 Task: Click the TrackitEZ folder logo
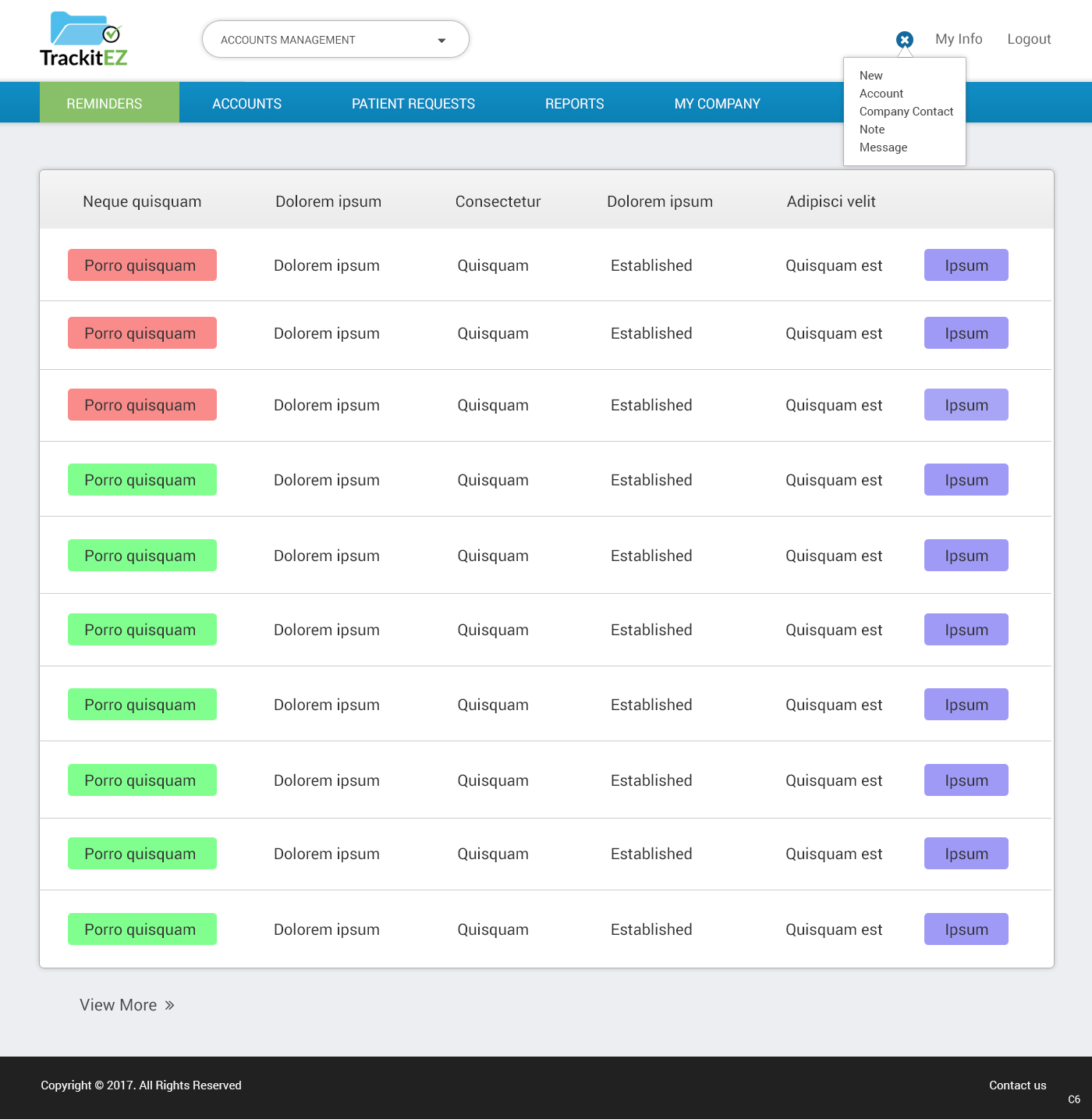(83, 39)
